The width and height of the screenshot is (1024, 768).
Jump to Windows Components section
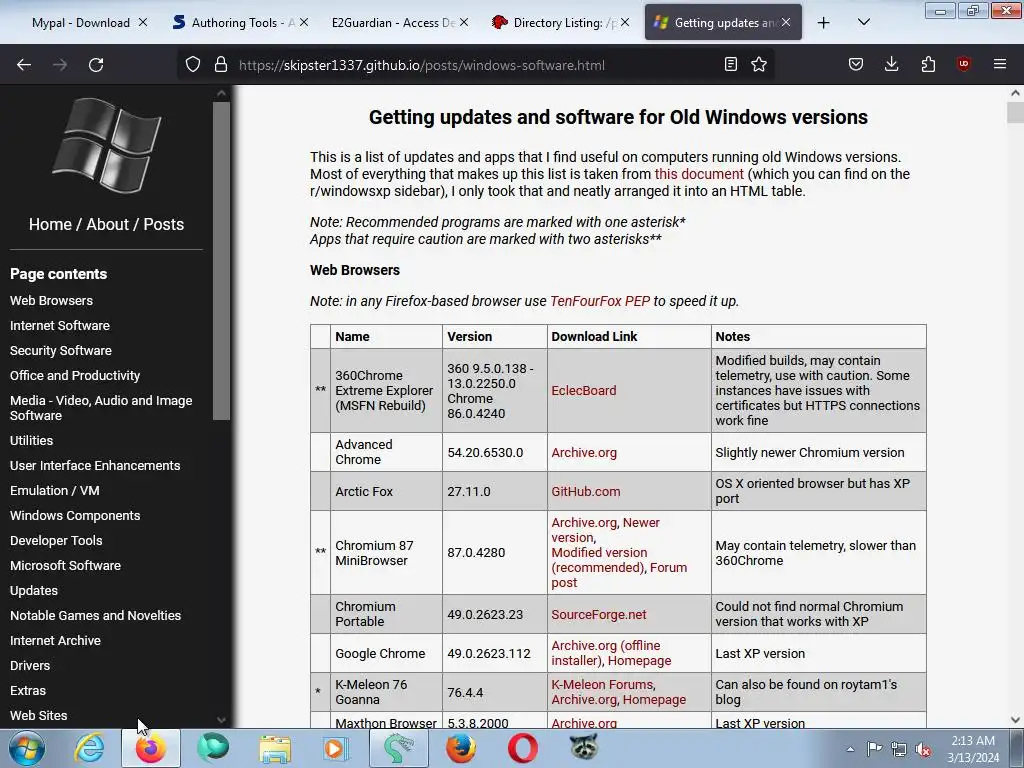pos(74,515)
